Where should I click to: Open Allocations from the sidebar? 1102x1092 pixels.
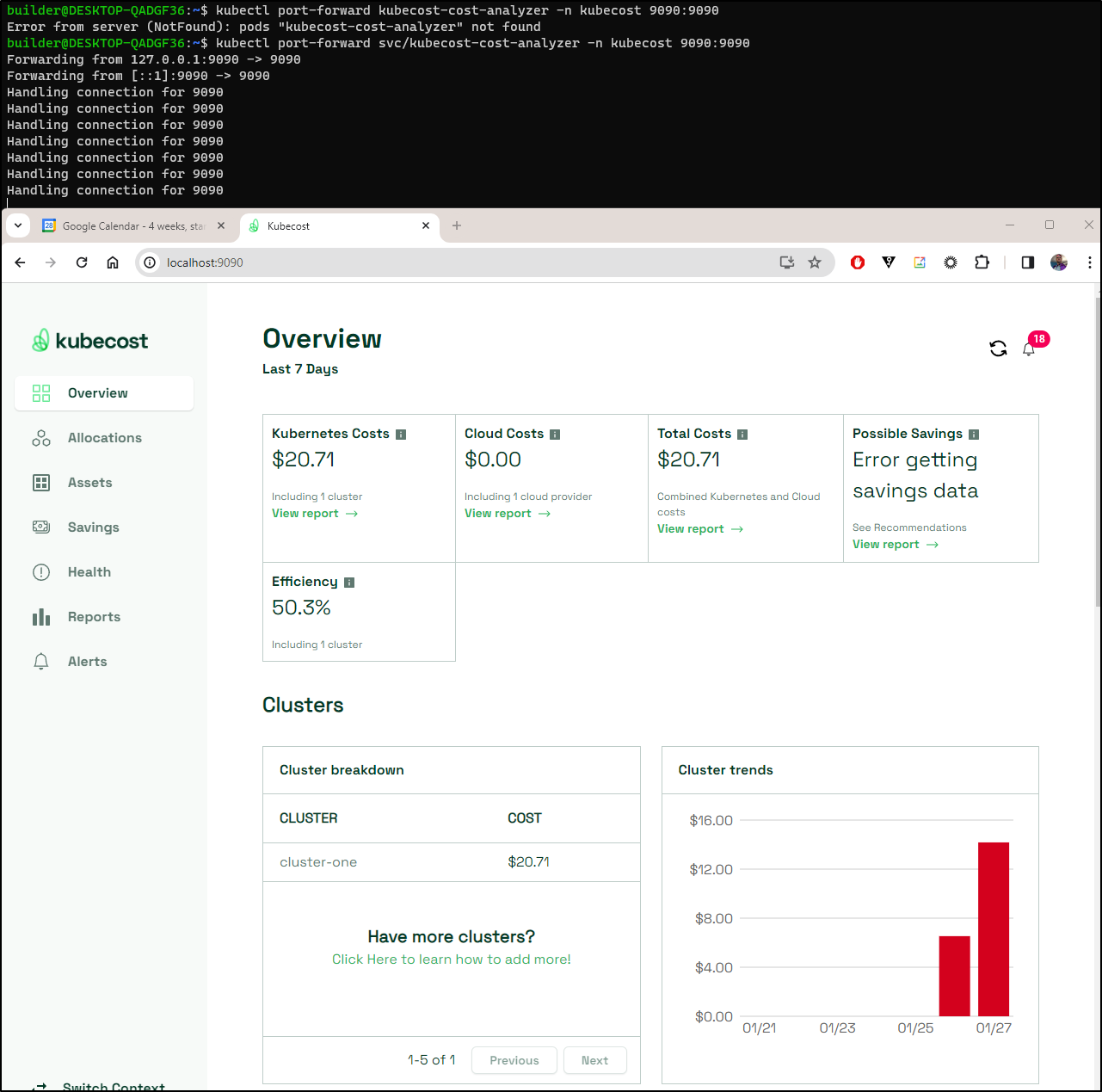pyautogui.click(x=104, y=438)
